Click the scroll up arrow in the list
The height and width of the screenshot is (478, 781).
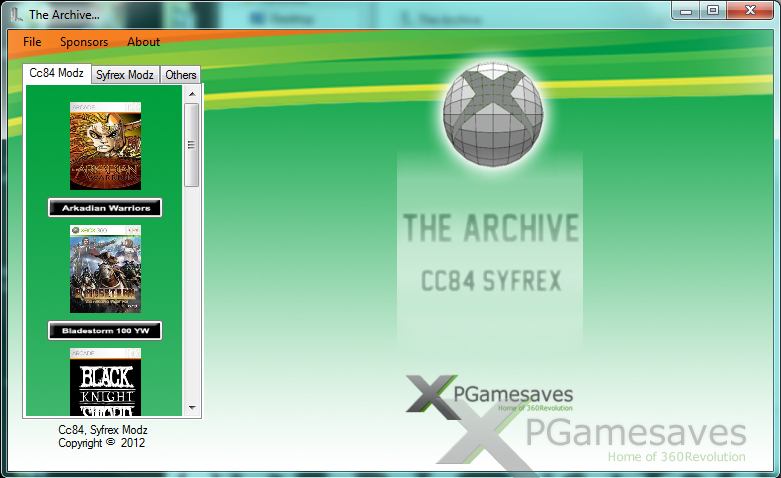pyautogui.click(x=192, y=94)
